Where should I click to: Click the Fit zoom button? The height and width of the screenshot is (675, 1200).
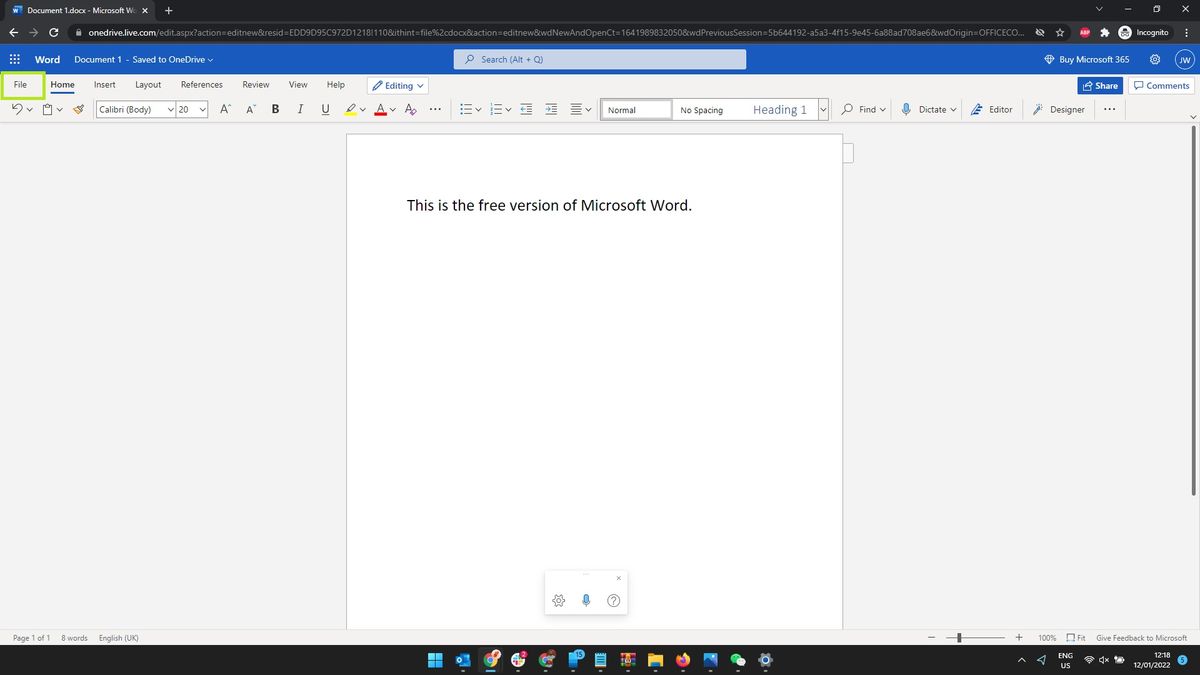tap(1076, 637)
